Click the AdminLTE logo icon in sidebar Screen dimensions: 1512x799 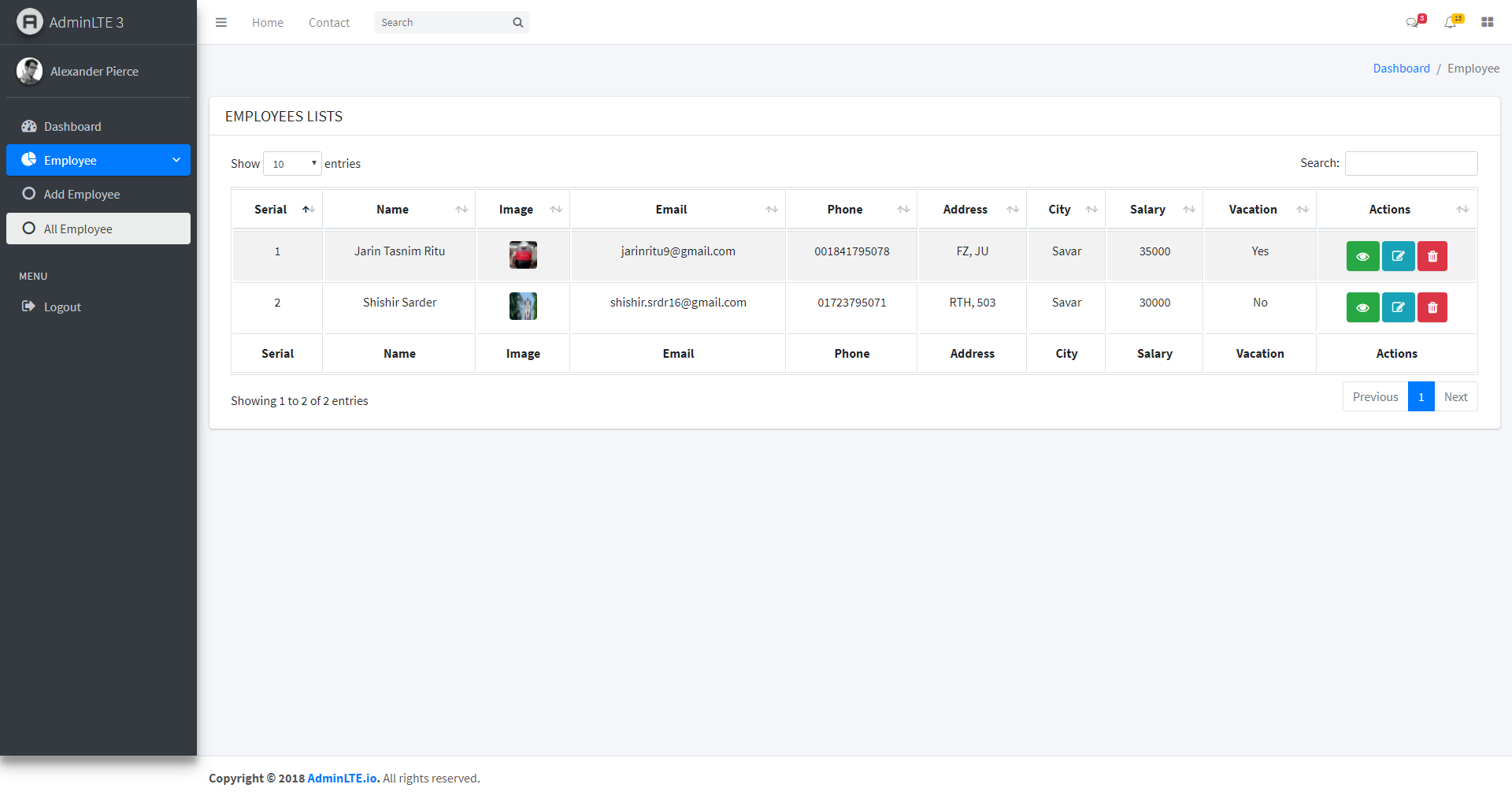(x=29, y=21)
